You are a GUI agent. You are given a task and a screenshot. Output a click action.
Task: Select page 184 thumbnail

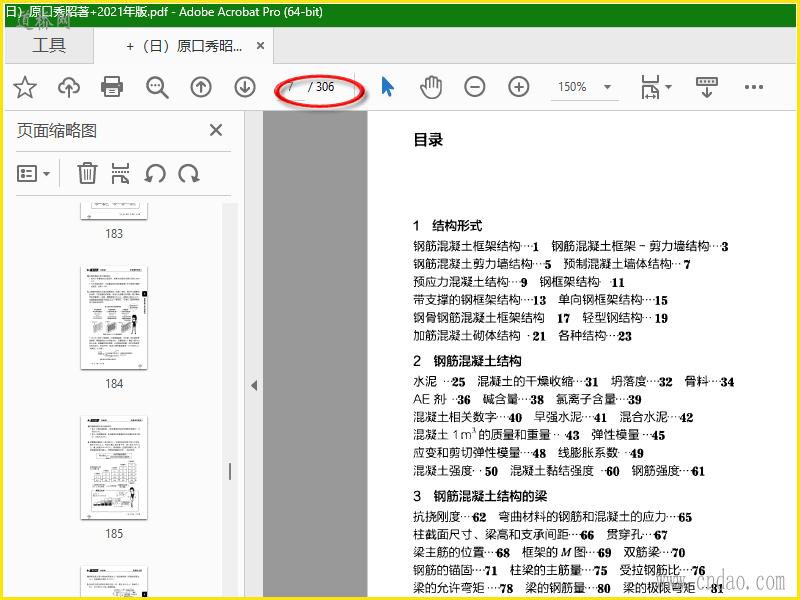[x=114, y=317]
